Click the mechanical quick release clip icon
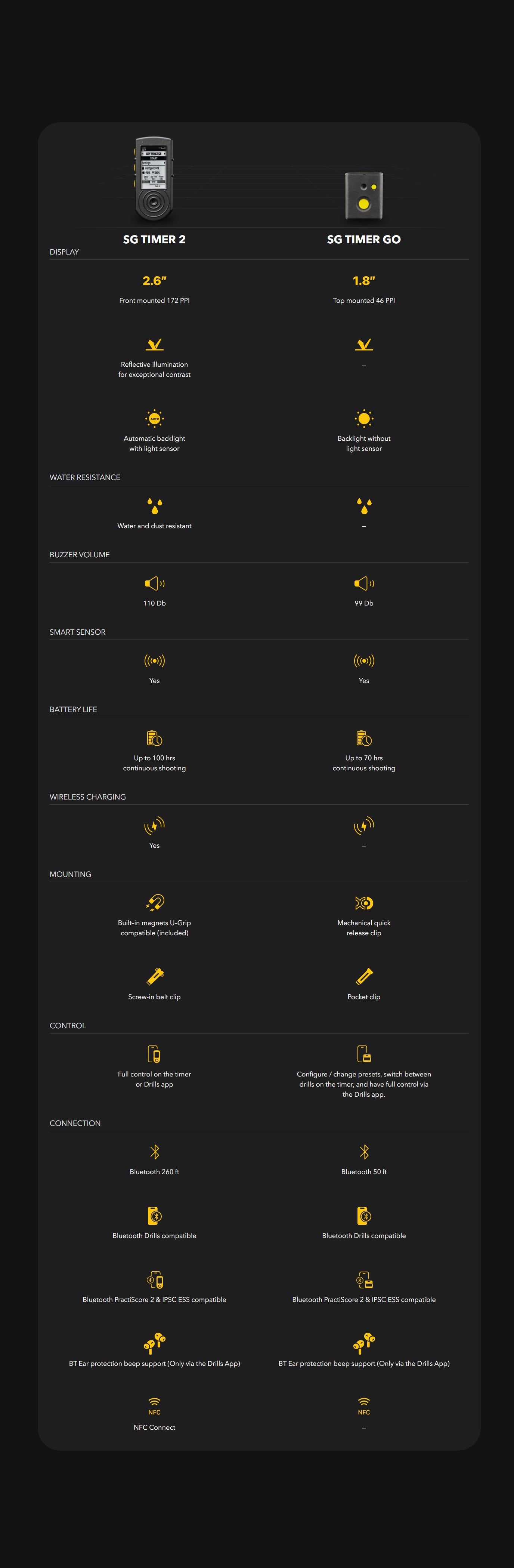 [x=364, y=903]
